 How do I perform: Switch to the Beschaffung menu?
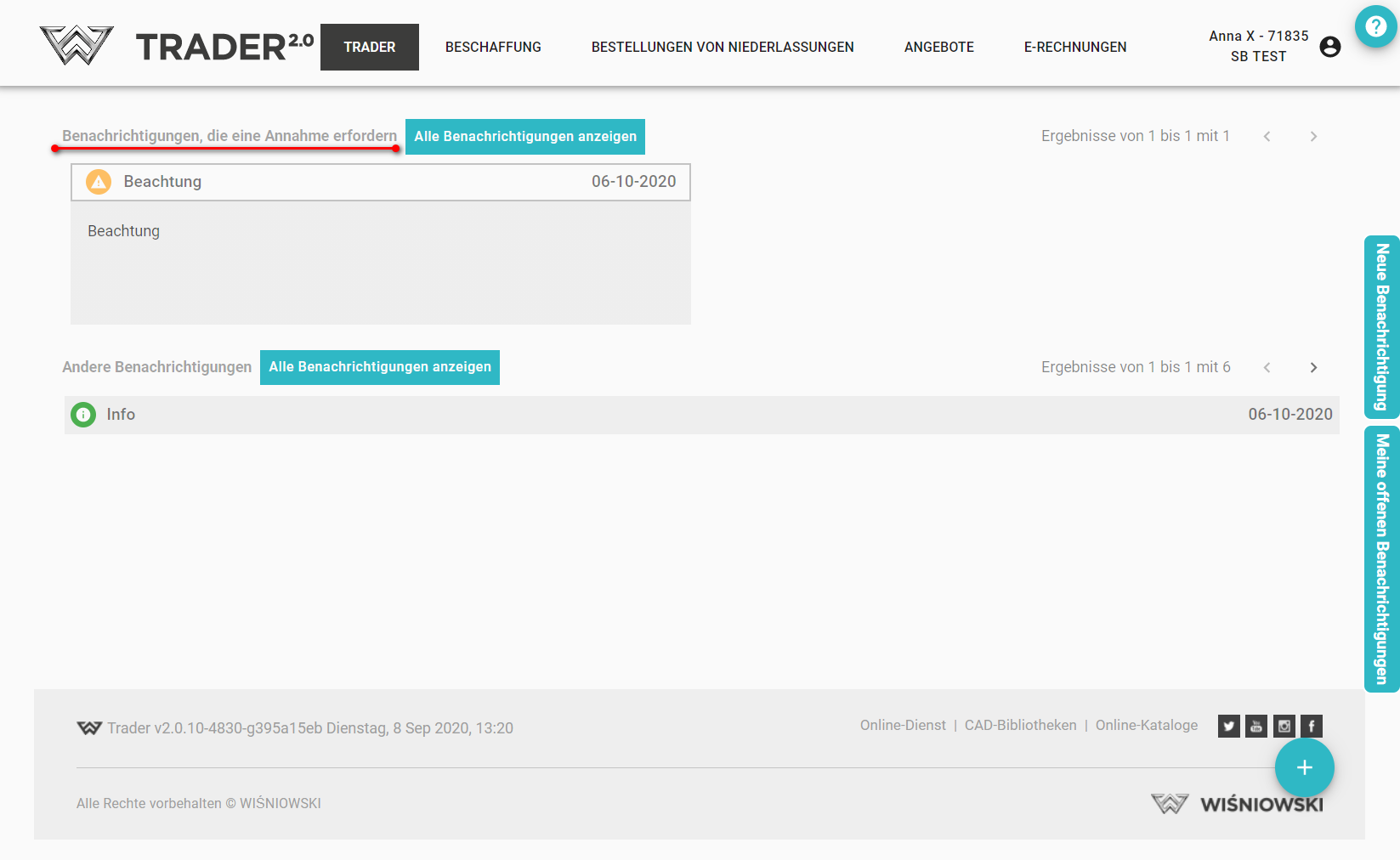[493, 47]
